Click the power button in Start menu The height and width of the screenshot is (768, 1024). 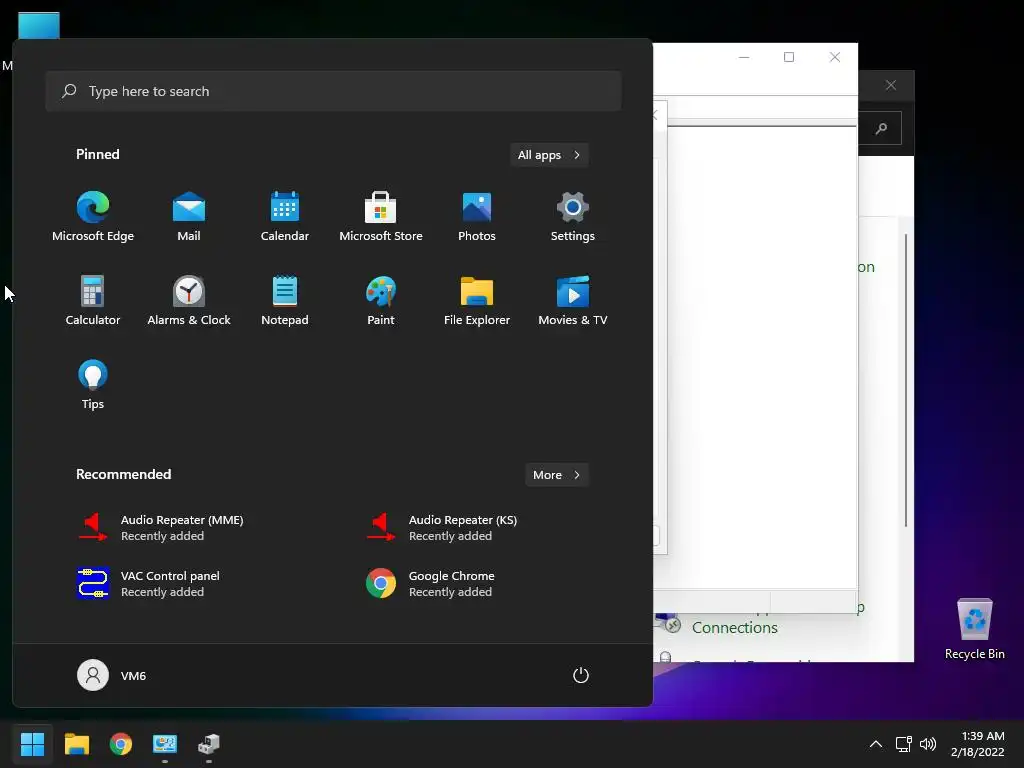581,675
